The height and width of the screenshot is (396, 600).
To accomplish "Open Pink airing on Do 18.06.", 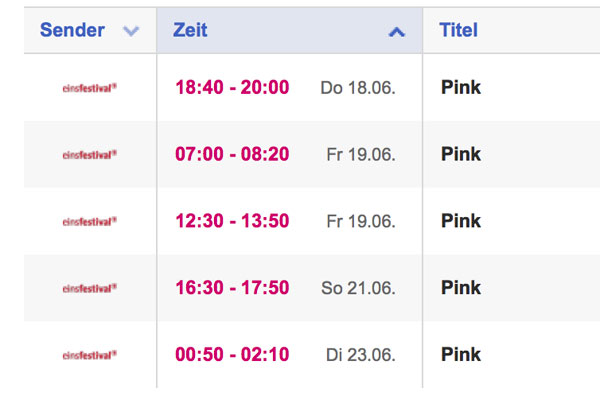I will tap(461, 87).
